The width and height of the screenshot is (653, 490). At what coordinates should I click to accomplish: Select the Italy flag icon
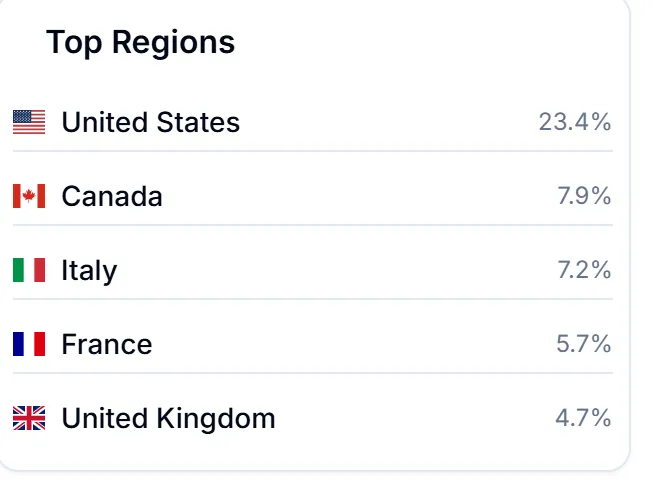click(29, 270)
